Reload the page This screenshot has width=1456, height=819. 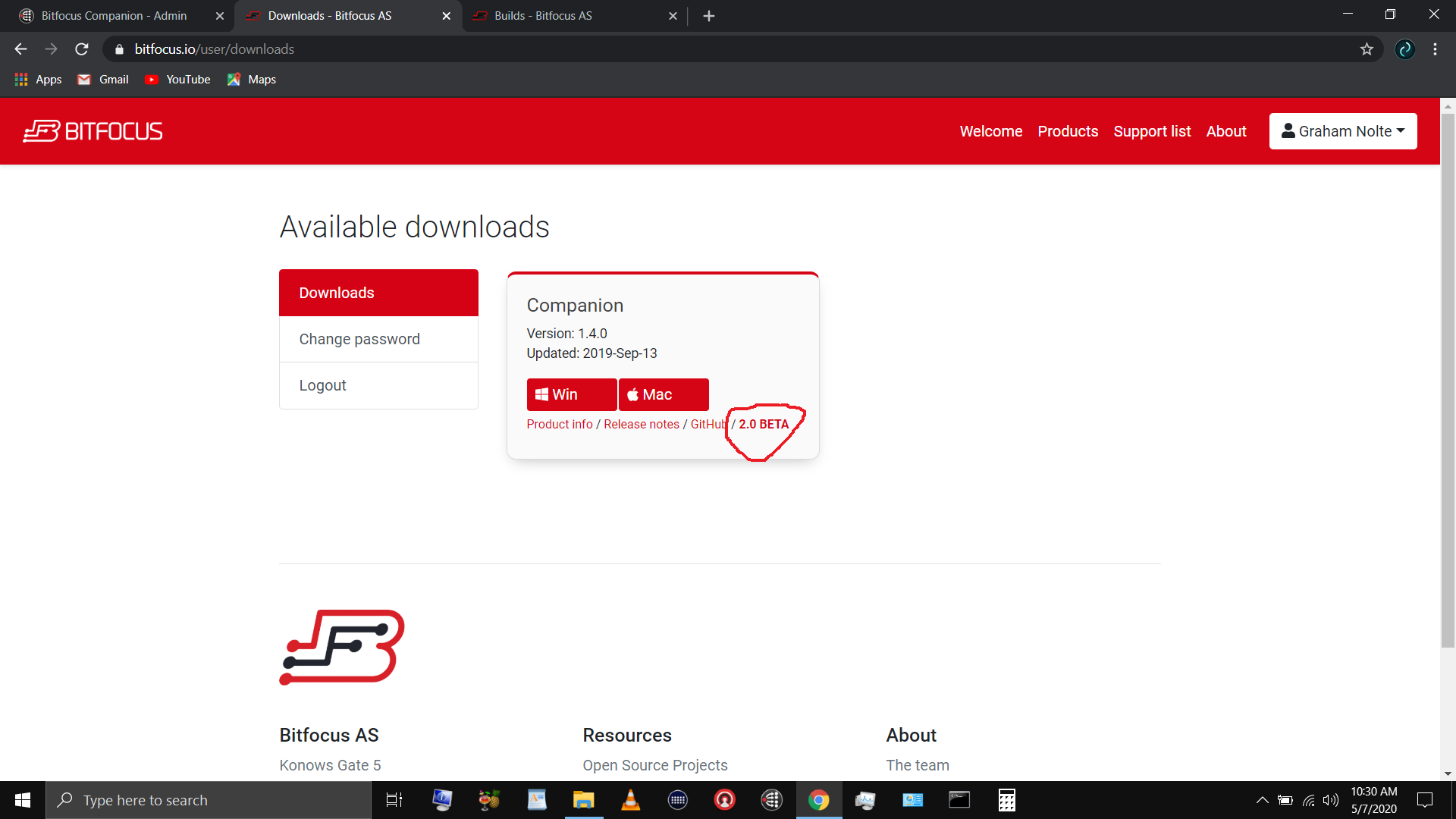click(82, 49)
